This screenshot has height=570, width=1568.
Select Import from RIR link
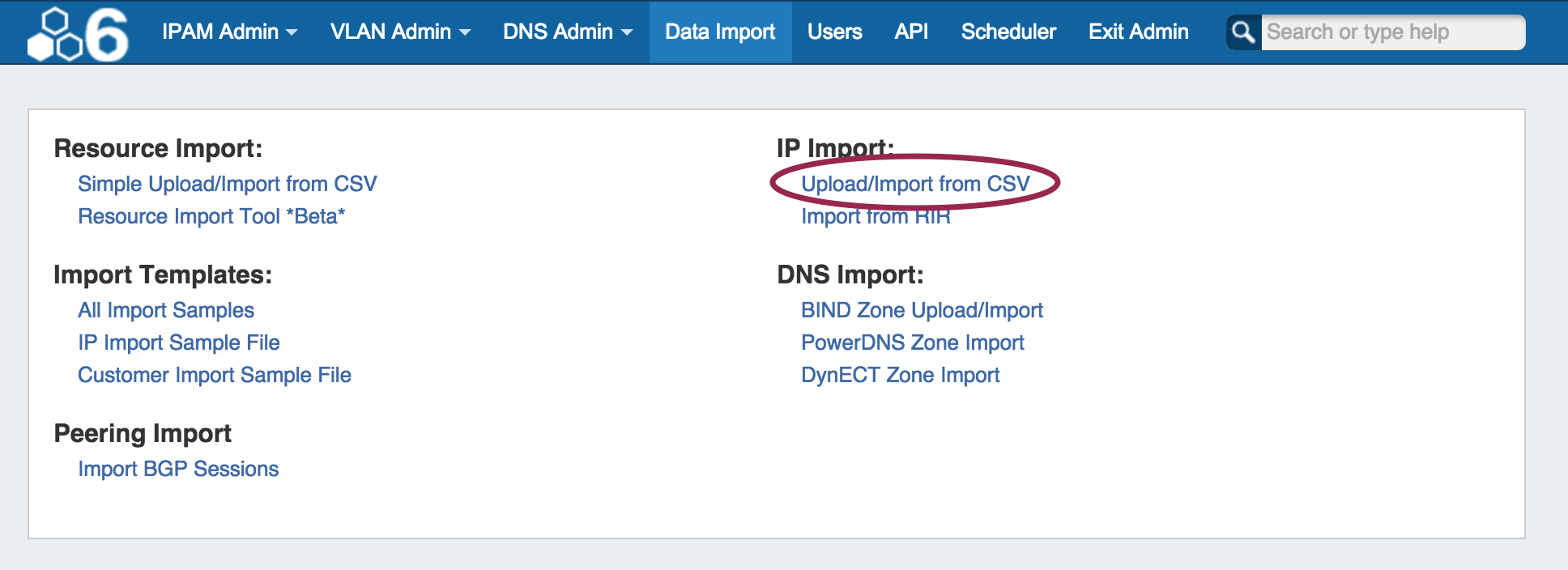[876, 217]
